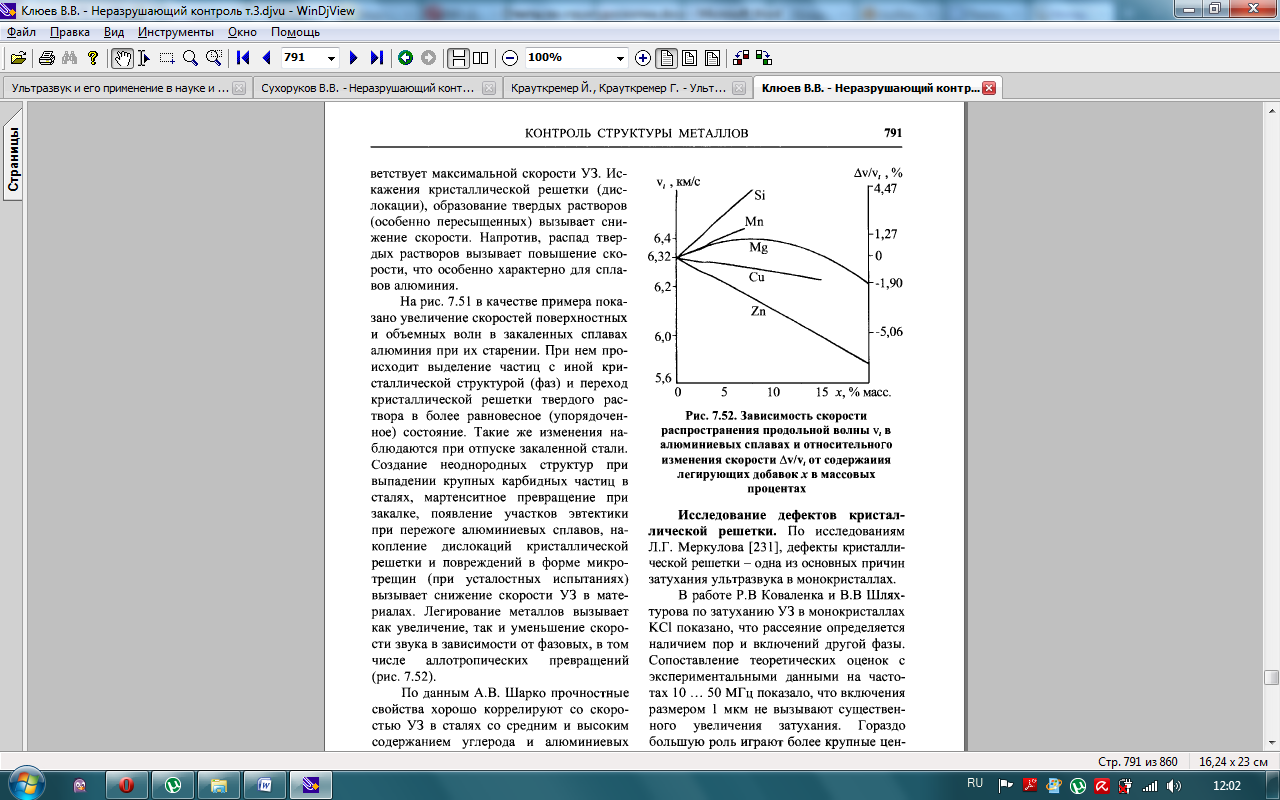Click the network signal tray icon
The height and width of the screenshot is (800, 1280).
tap(1150, 785)
